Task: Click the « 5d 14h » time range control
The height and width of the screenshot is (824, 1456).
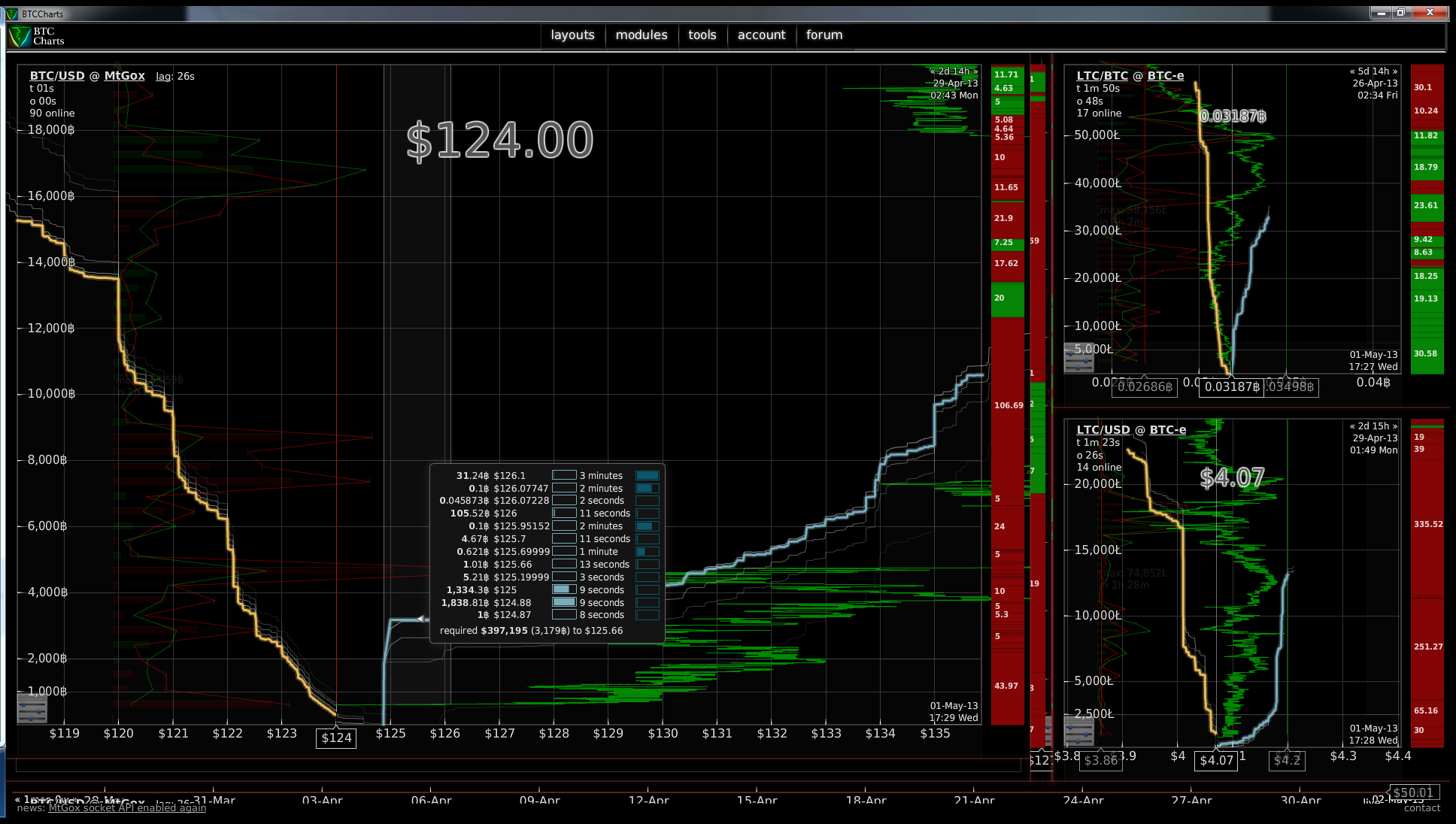Action: click(x=1373, y=71)
